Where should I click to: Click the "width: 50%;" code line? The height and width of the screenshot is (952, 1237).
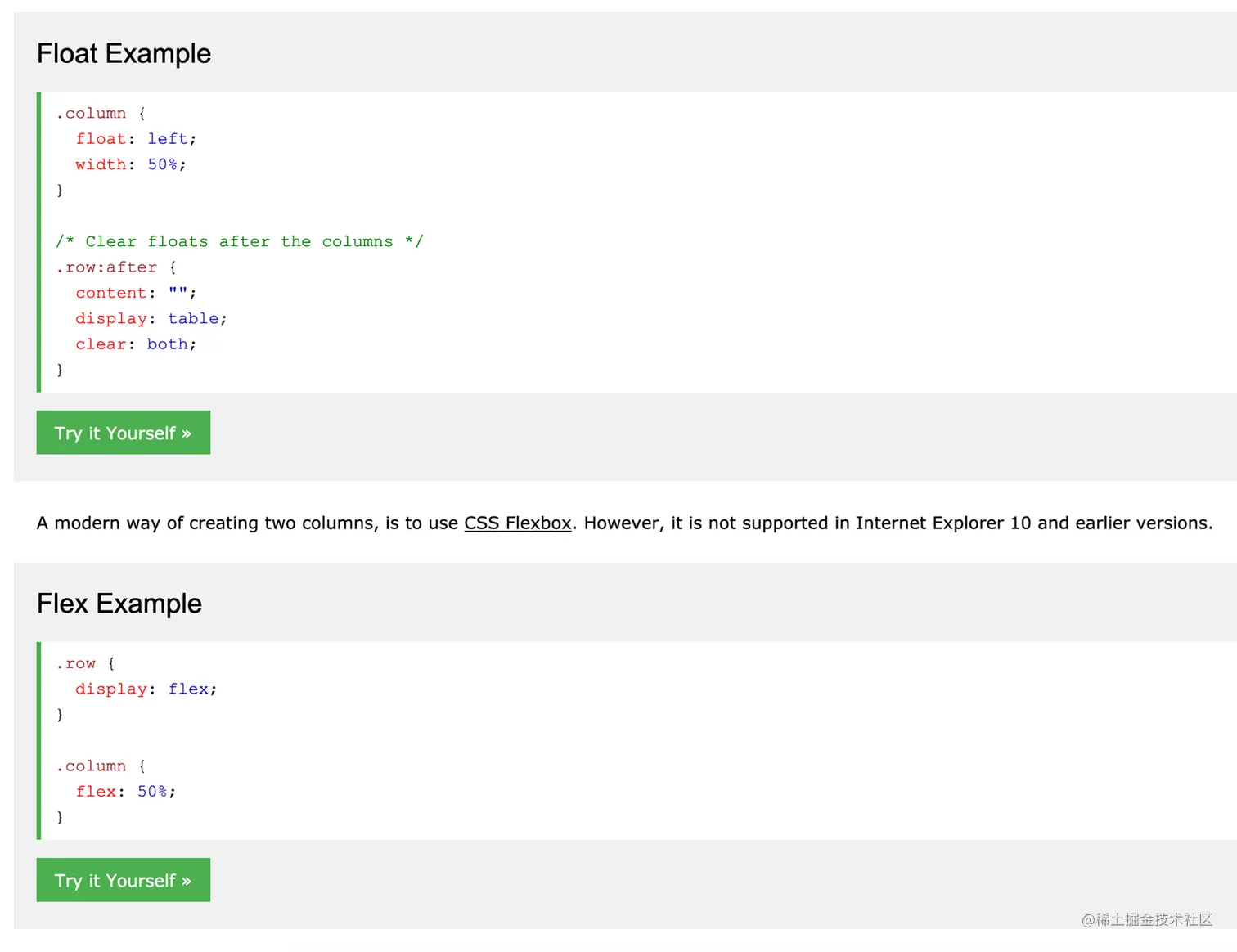point(131,164)
